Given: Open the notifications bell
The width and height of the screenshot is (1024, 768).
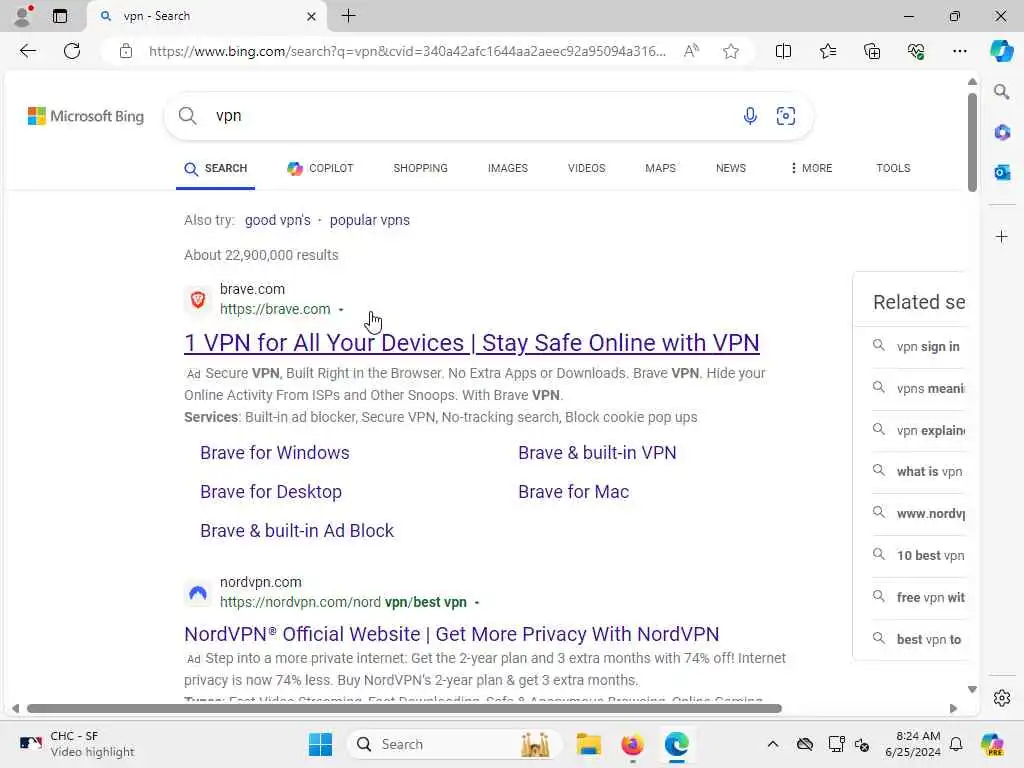Looking at the screenshot, I should point(956,744).
